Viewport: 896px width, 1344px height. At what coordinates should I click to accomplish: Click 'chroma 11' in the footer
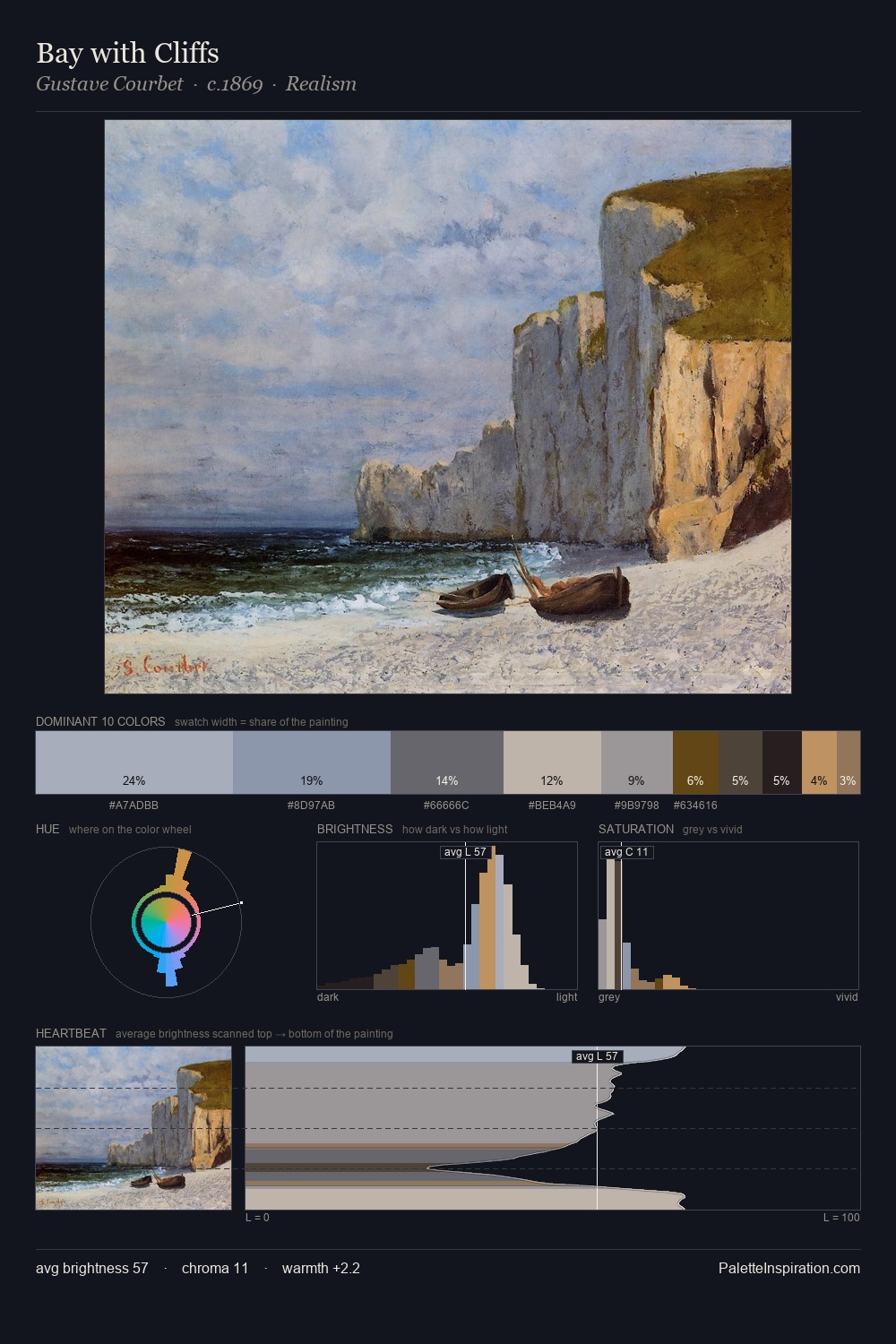click(215, 1268)
